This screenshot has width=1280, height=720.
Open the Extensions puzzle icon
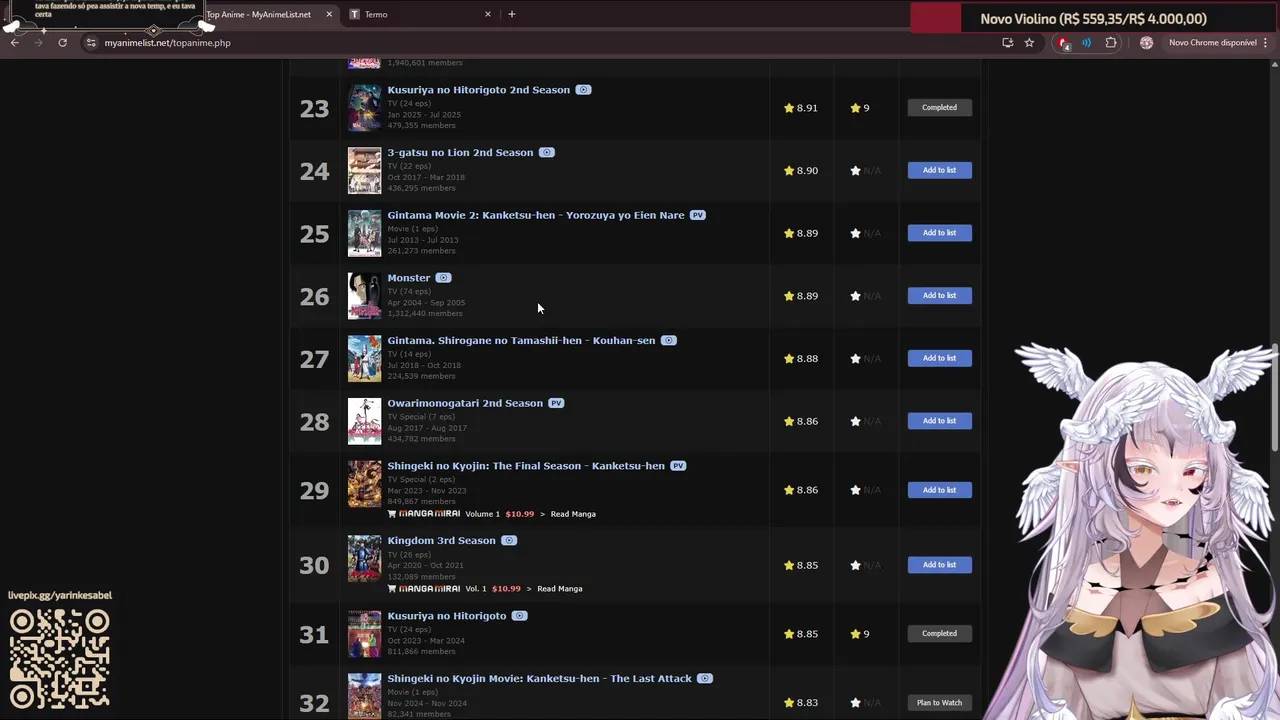click(1111, 43)
